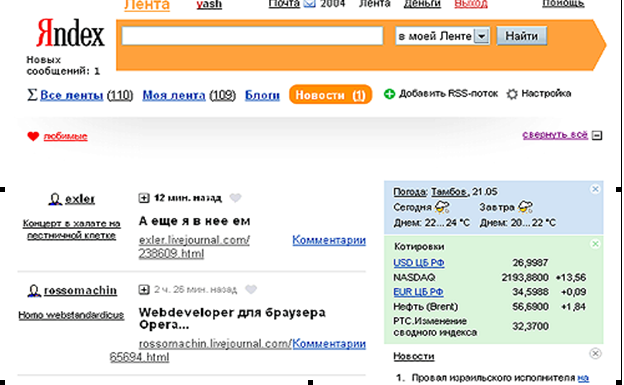
Task: Click Добавить RSS-поток text link
Action: [x=448, y=94]
